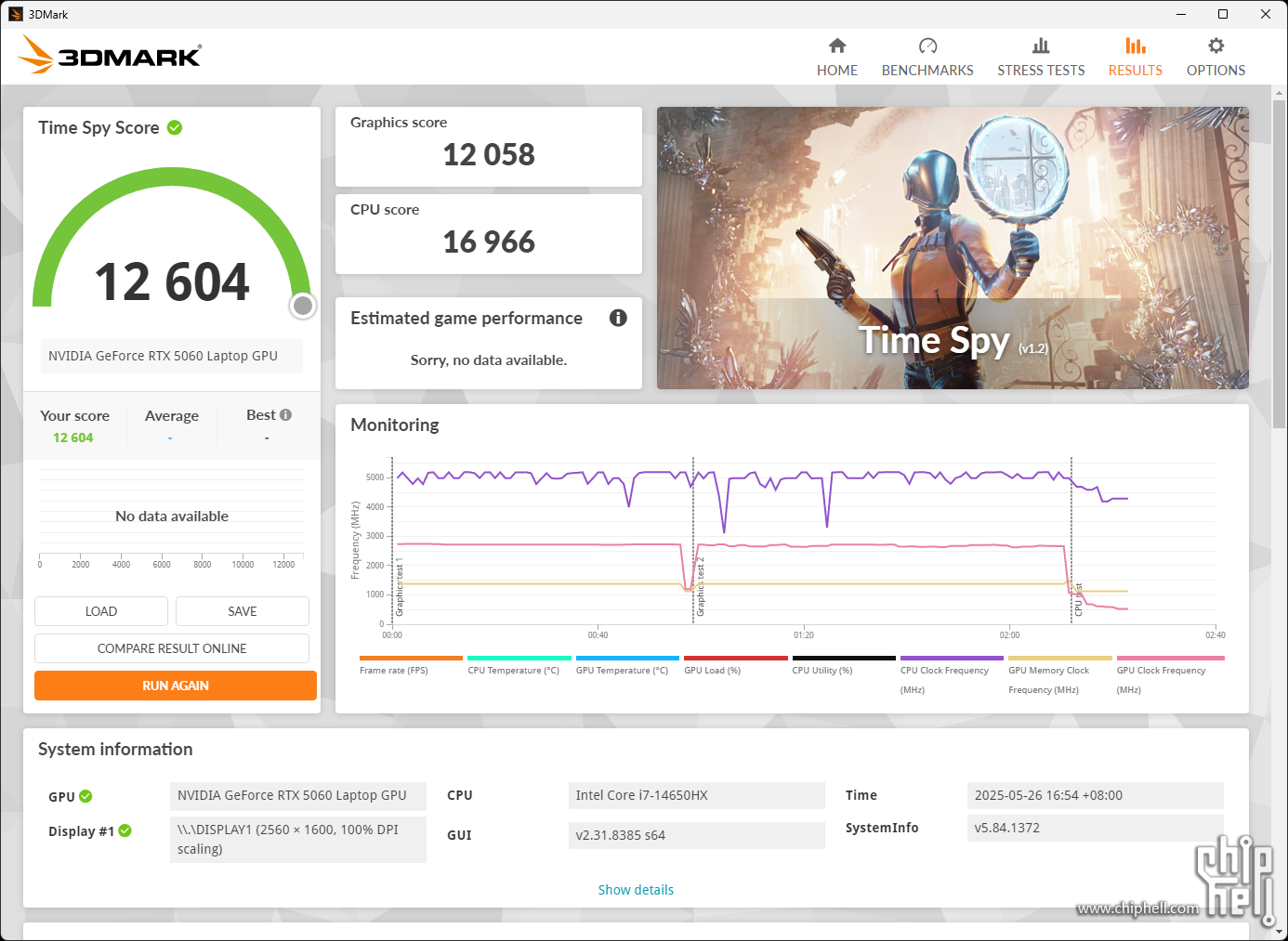The width and height of the screenshot is (1288, 941).
Task: Click the score gauge end knob
Action: tap(303, 306)
